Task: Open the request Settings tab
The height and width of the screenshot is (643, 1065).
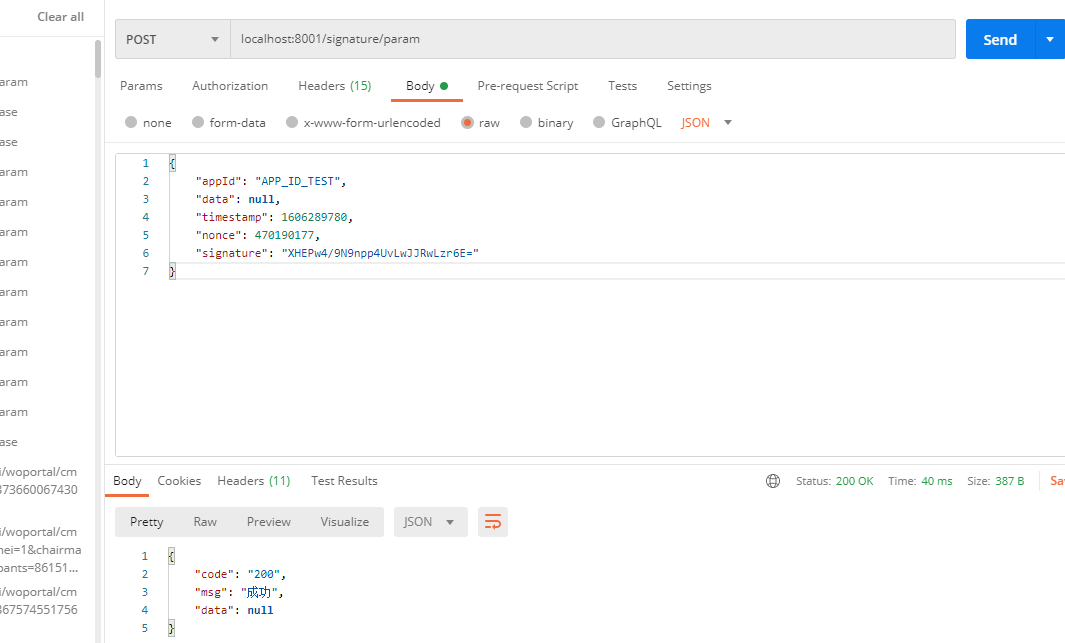Action: [689, 86]
